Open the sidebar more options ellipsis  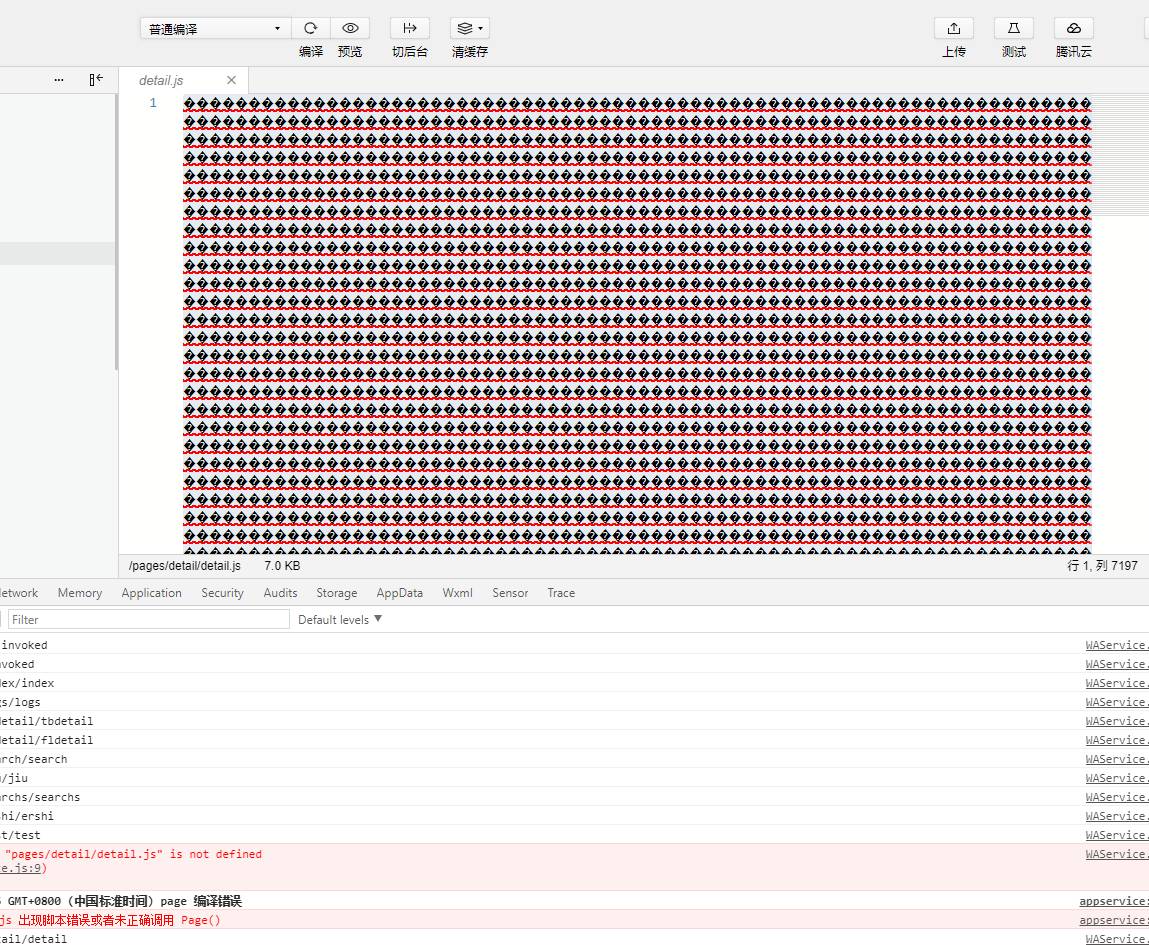[59, 80]
